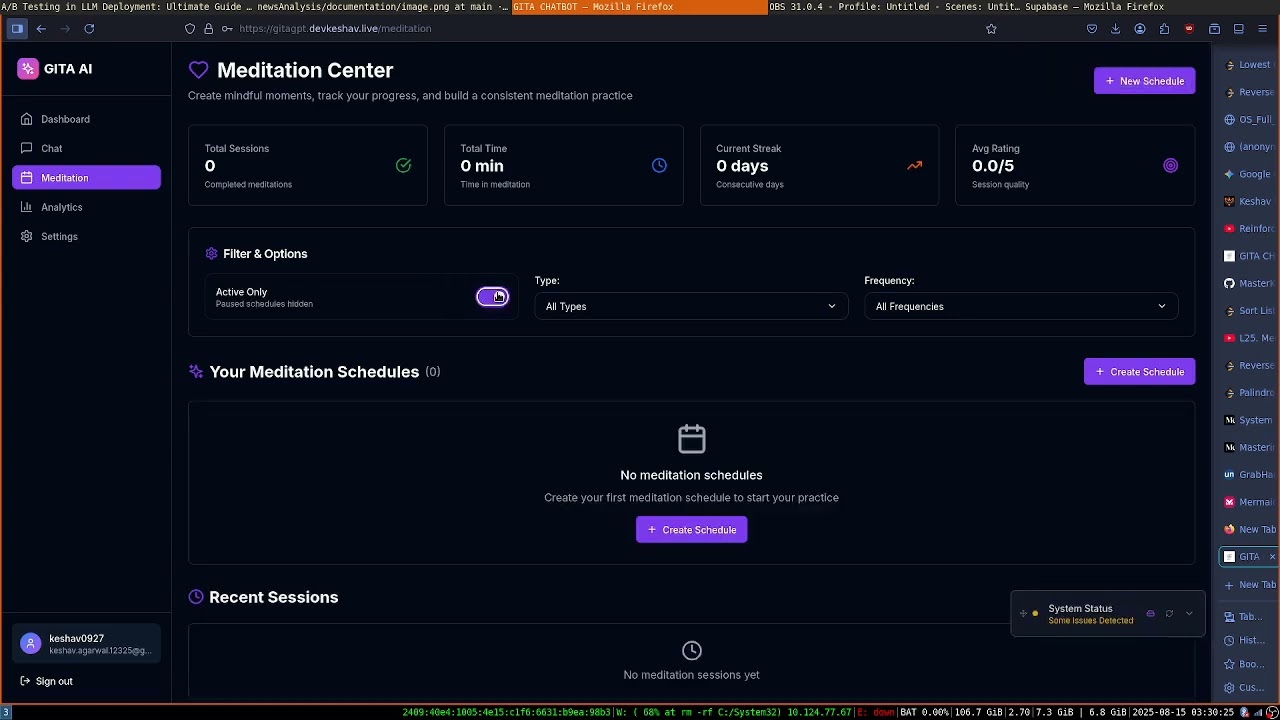The width and height of the screenshot is (1280, 720).
Task: Bookmark this page with star icon
Action: pyautogui.click(x=991, y=29)
